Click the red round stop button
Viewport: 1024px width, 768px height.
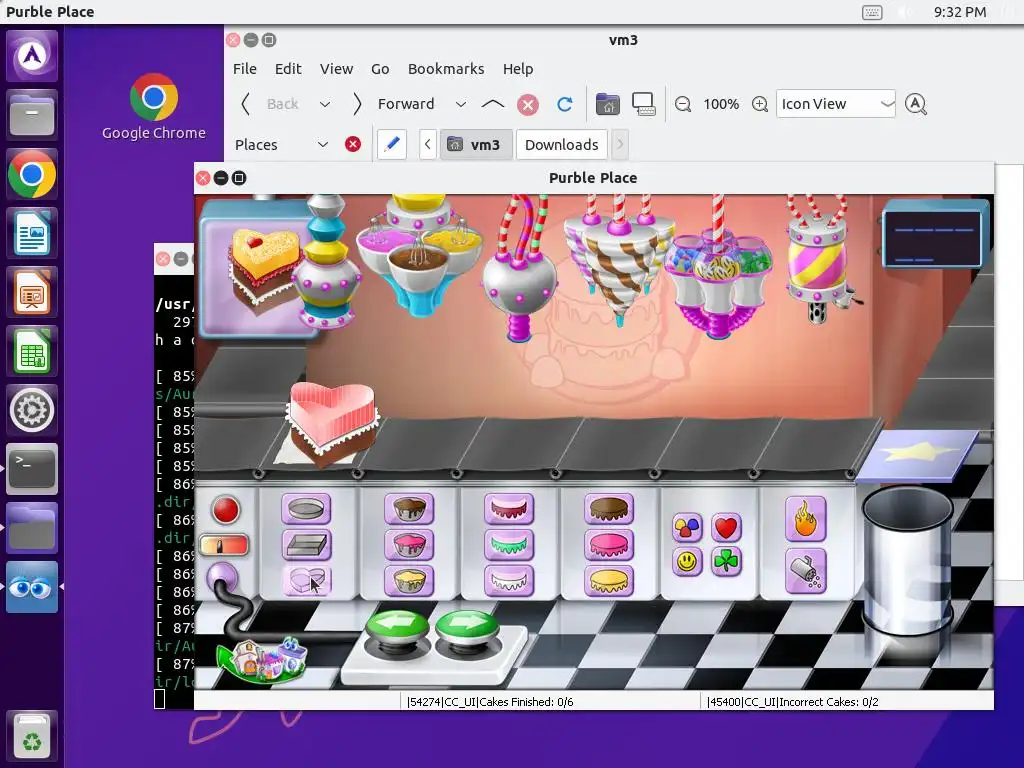click(x=226, y=510)
